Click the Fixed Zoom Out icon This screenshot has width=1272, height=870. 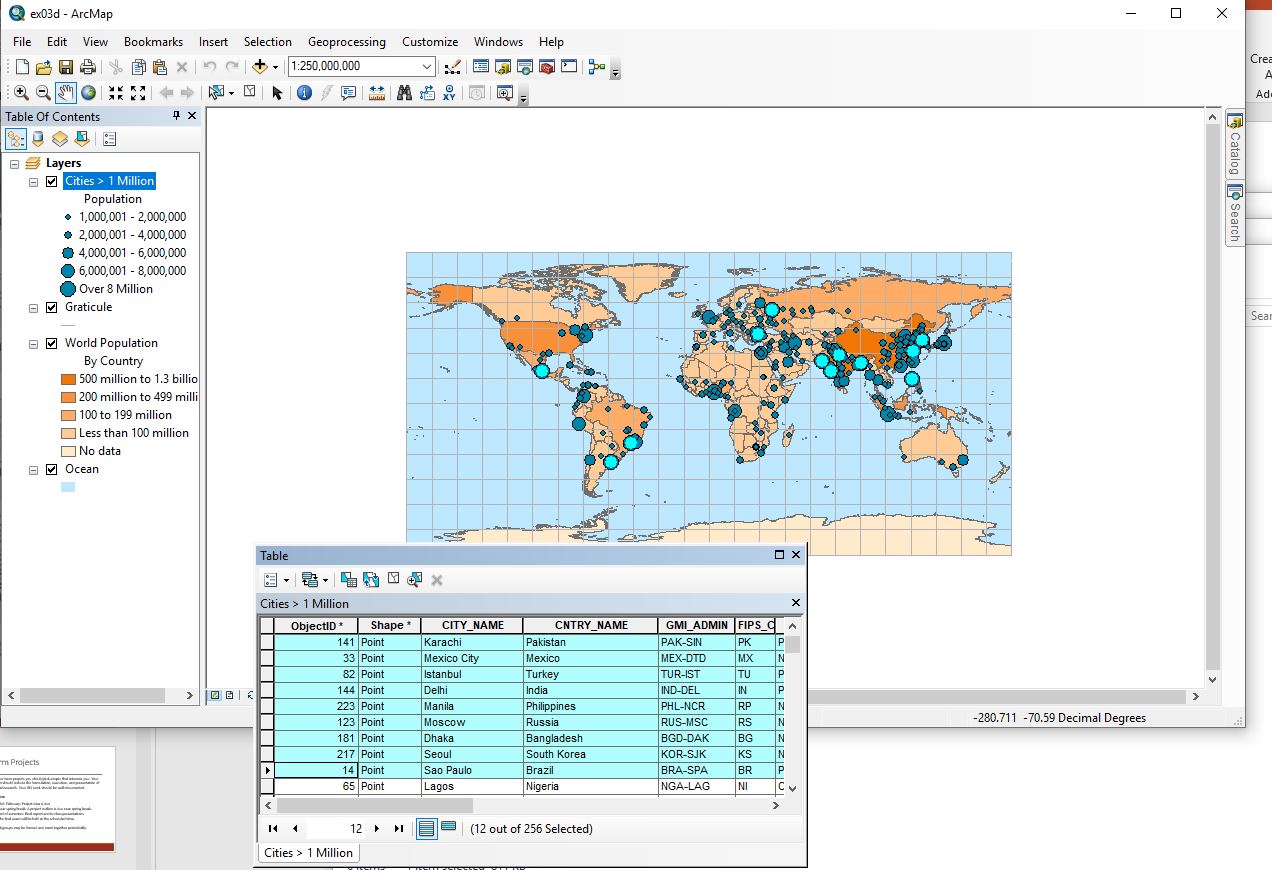click(138, 92)
